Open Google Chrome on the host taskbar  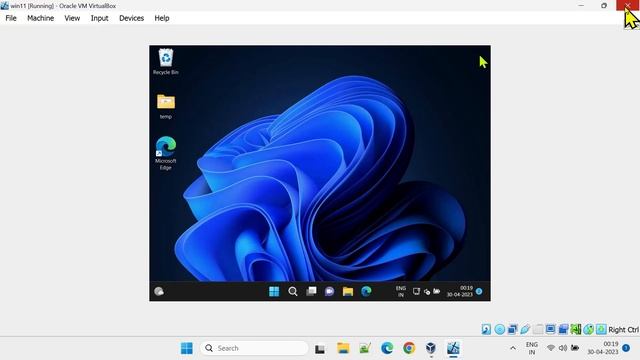[409, 348]
